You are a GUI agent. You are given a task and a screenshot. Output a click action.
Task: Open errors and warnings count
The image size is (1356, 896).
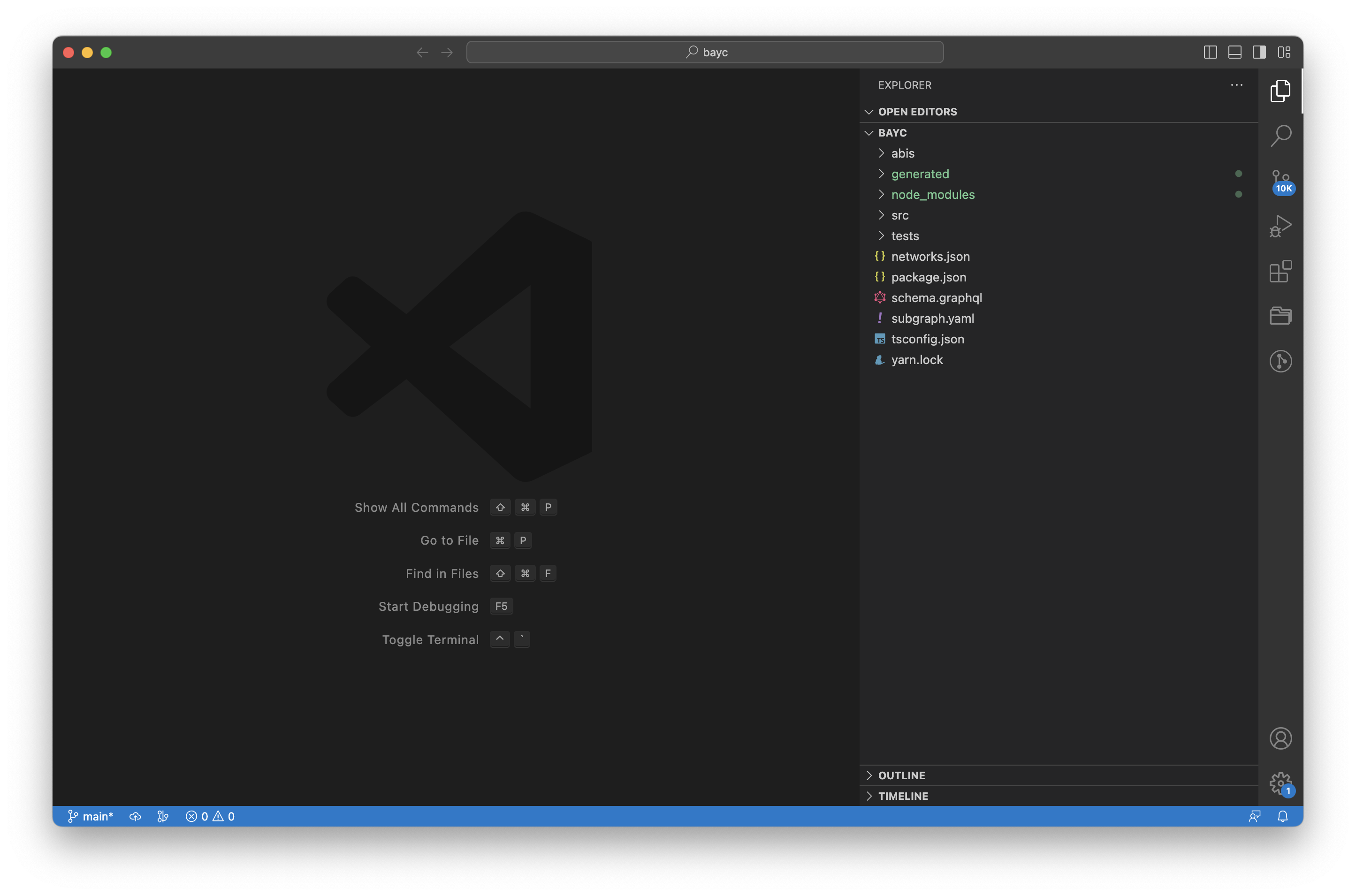210,816
